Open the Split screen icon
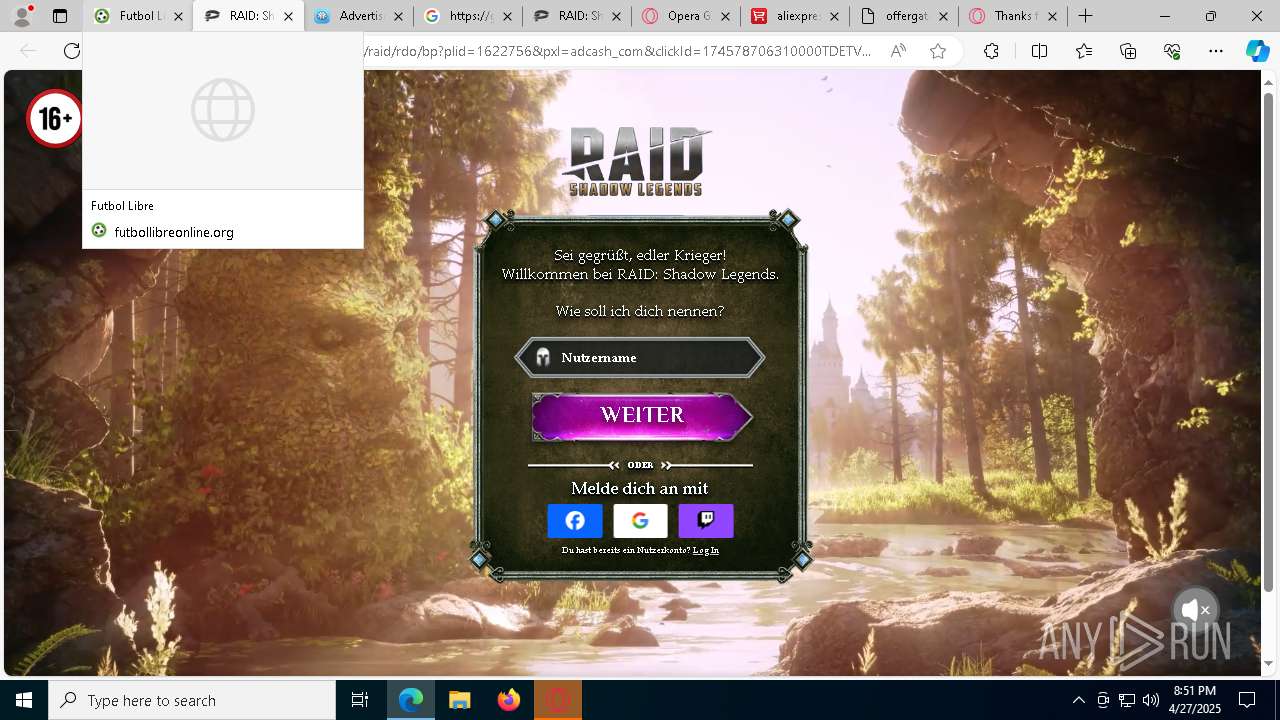 pos(1039,51)
